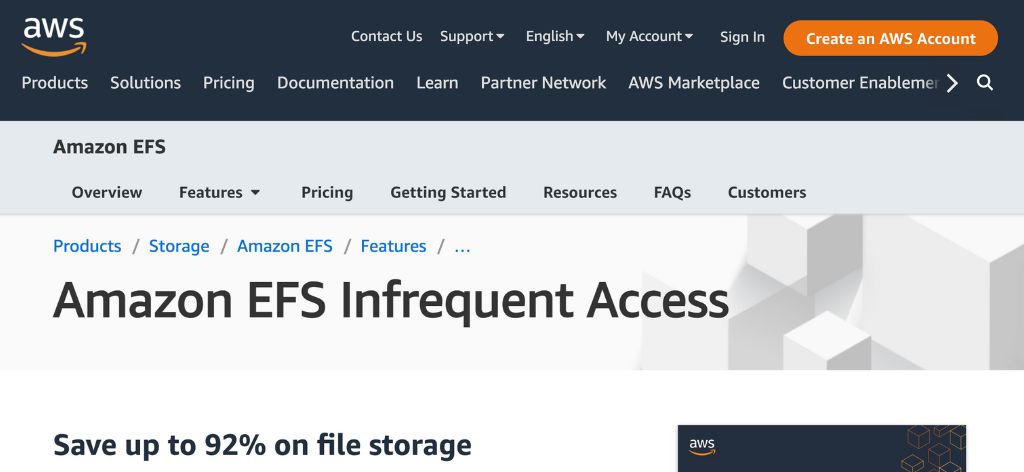Screen dimensions: 1024x472
Task: Open the Contact Us link
Action: pos(386,36)
